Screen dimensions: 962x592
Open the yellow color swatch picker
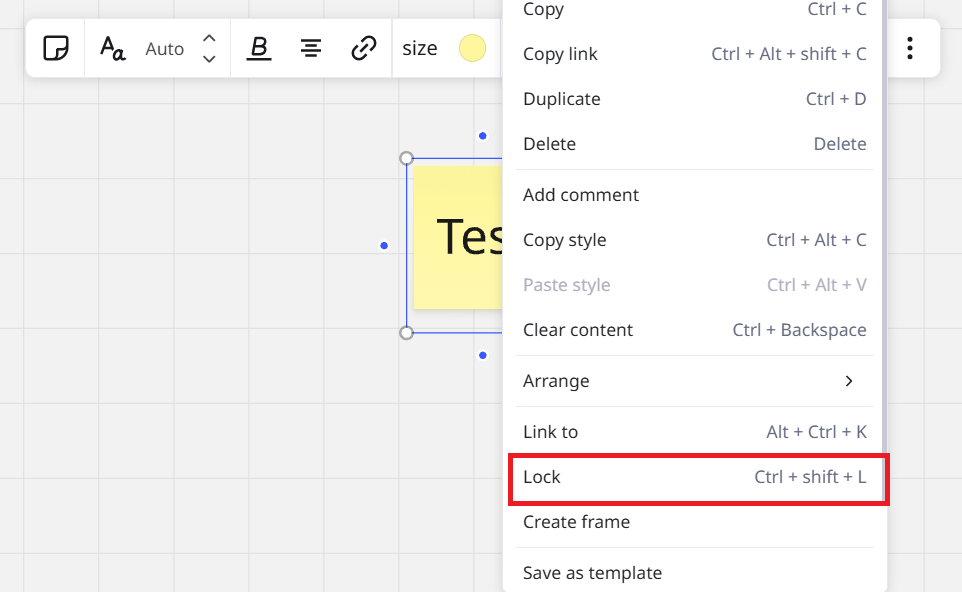(472, 47)
